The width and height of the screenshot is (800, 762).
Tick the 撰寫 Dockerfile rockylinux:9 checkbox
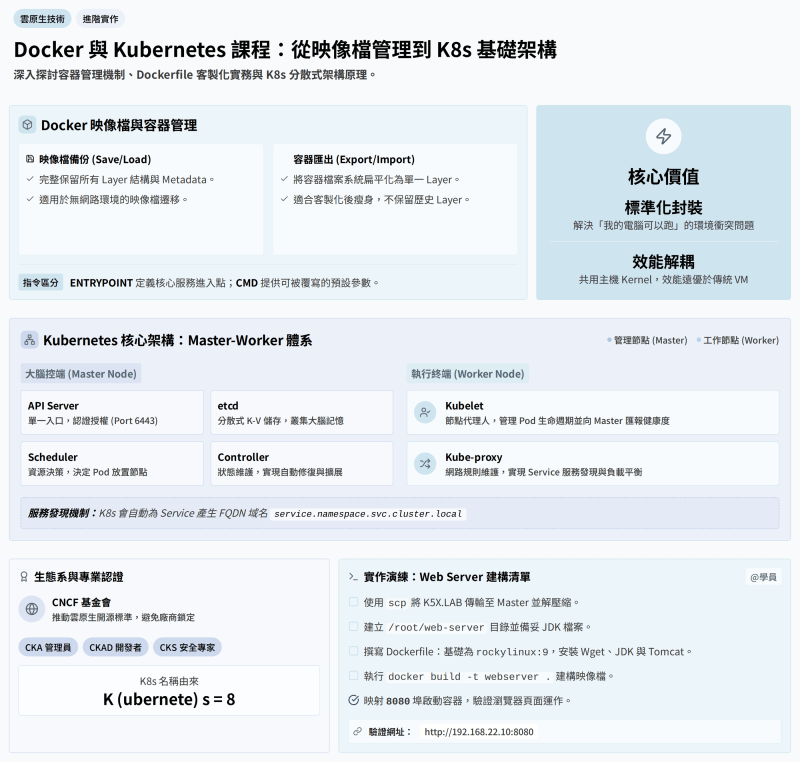pyautogui.click(x=353, y=651)
